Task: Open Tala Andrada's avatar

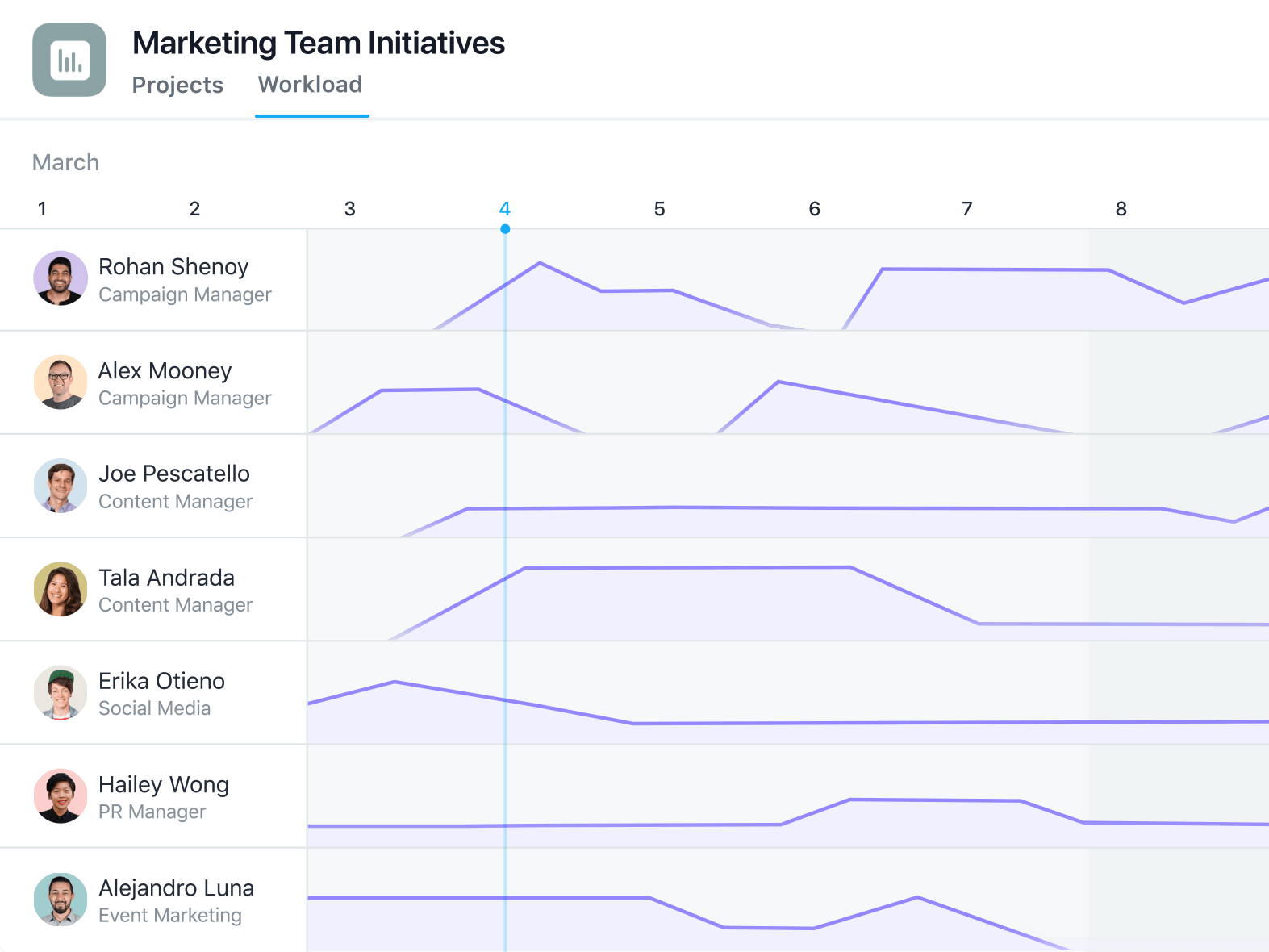Action: coord(61,589)
